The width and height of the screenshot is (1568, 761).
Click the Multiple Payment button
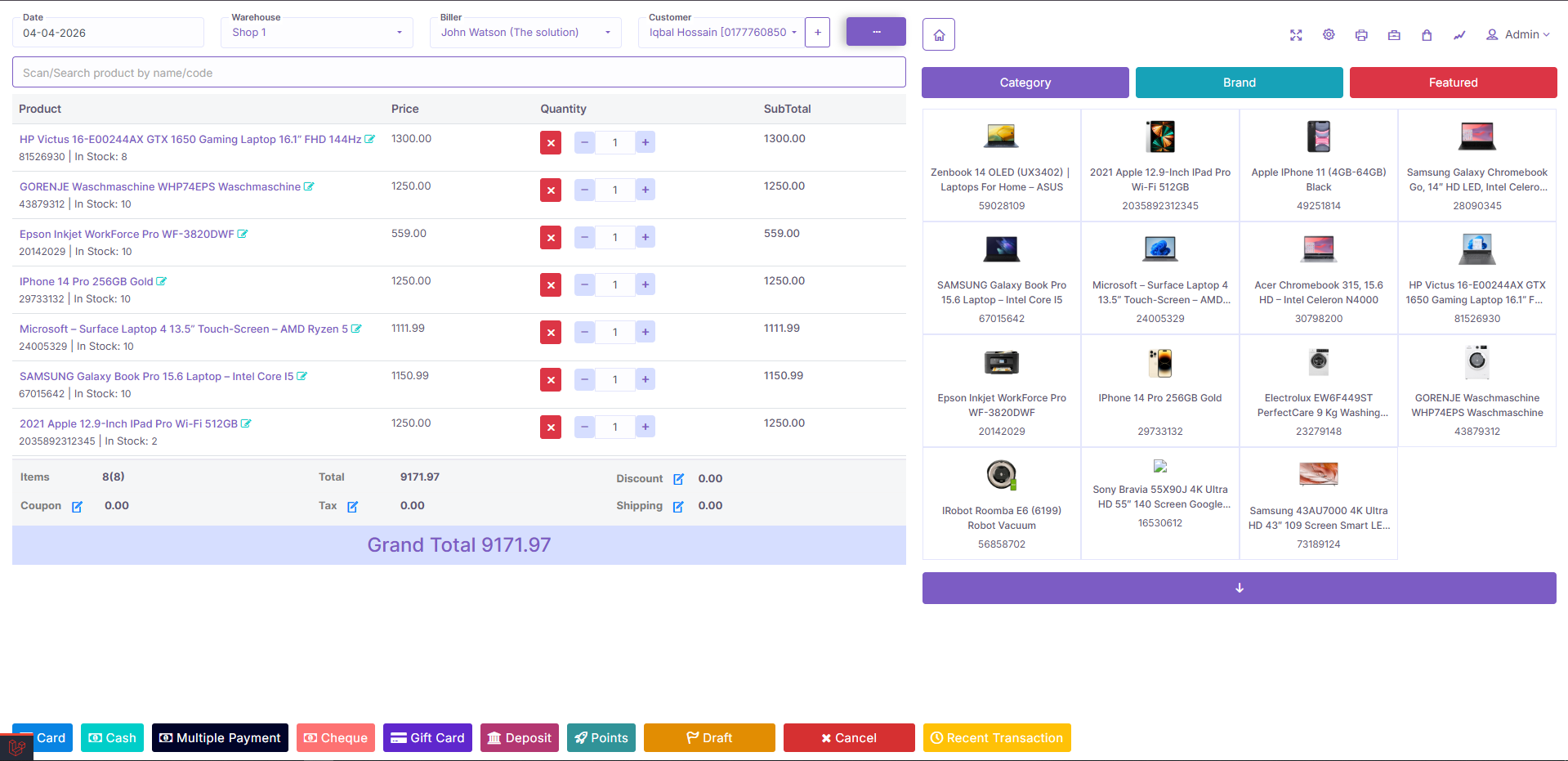[x=220, y=737]
